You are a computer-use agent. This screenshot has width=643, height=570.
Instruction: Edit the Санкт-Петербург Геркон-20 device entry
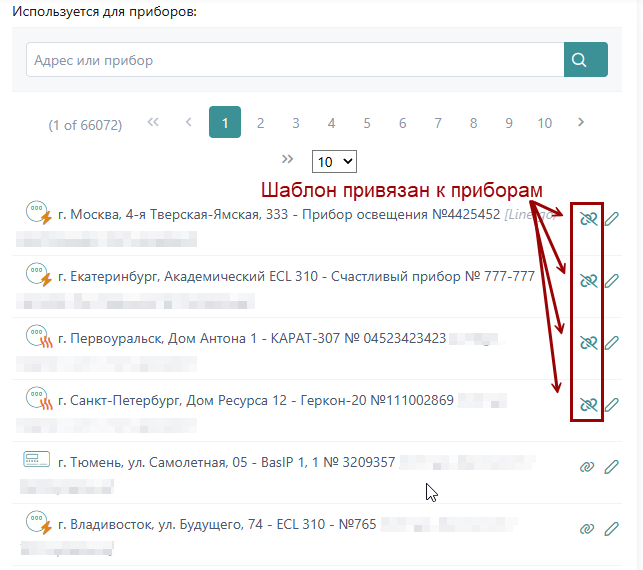(x=612, y=405)
